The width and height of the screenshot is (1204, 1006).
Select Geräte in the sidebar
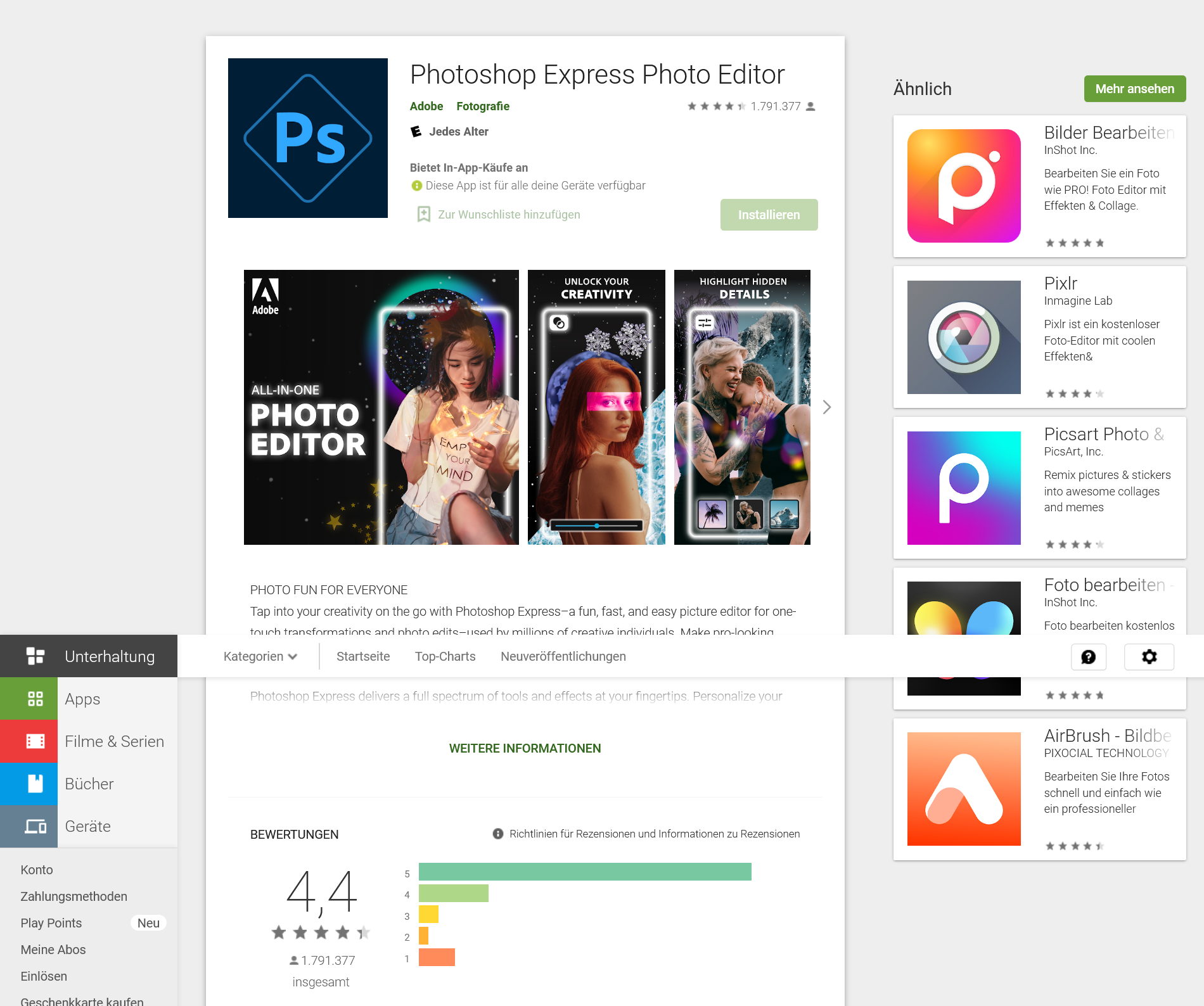coord(89,826)
